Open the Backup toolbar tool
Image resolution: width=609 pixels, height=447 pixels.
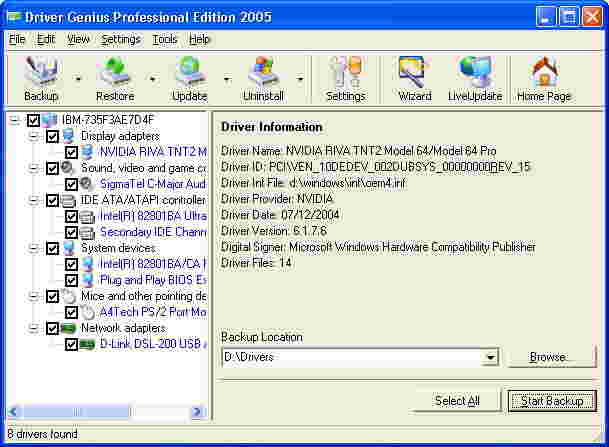coord(41,80)
